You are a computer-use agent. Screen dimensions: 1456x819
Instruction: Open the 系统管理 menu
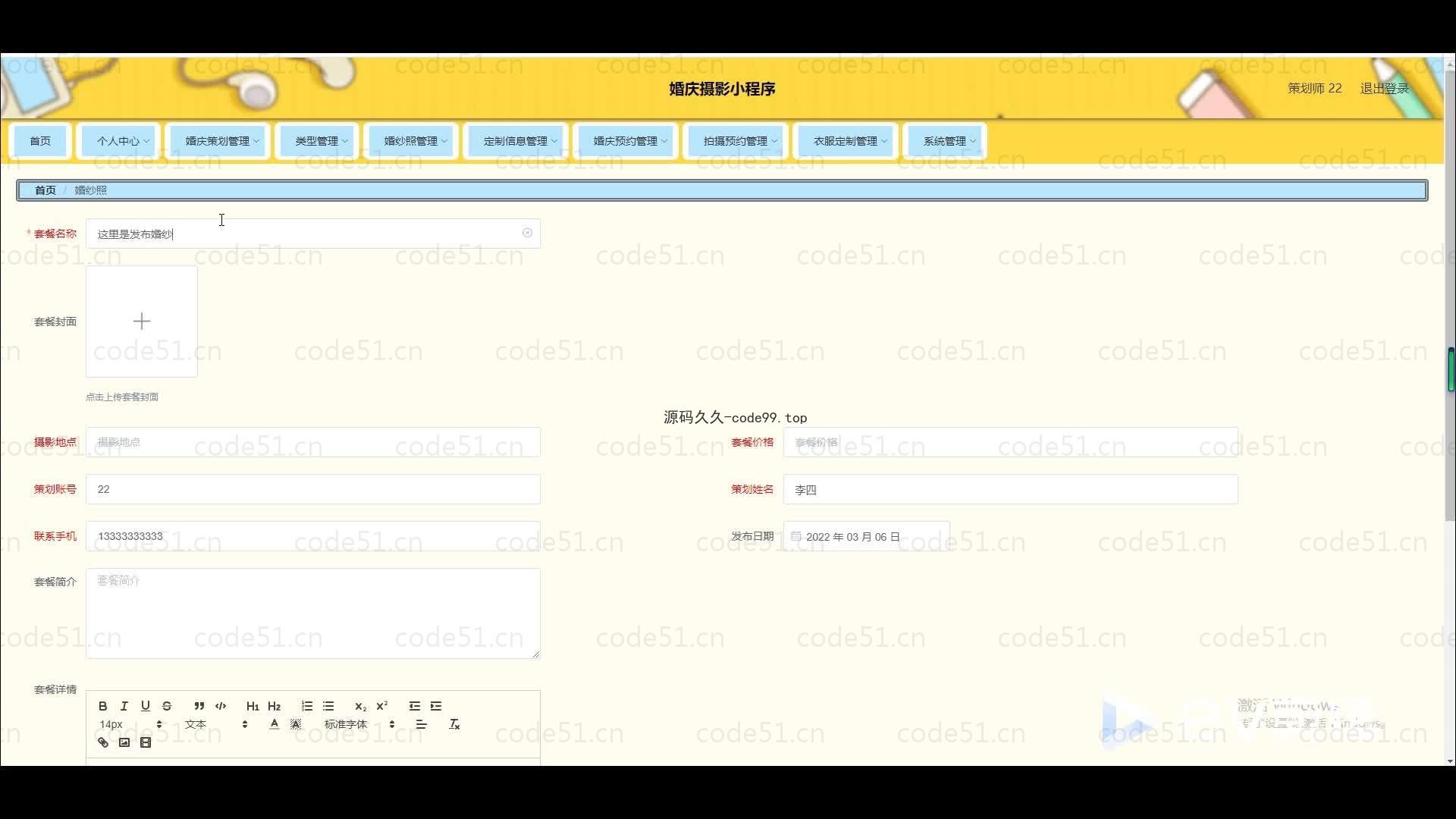[x=945, y=141]
